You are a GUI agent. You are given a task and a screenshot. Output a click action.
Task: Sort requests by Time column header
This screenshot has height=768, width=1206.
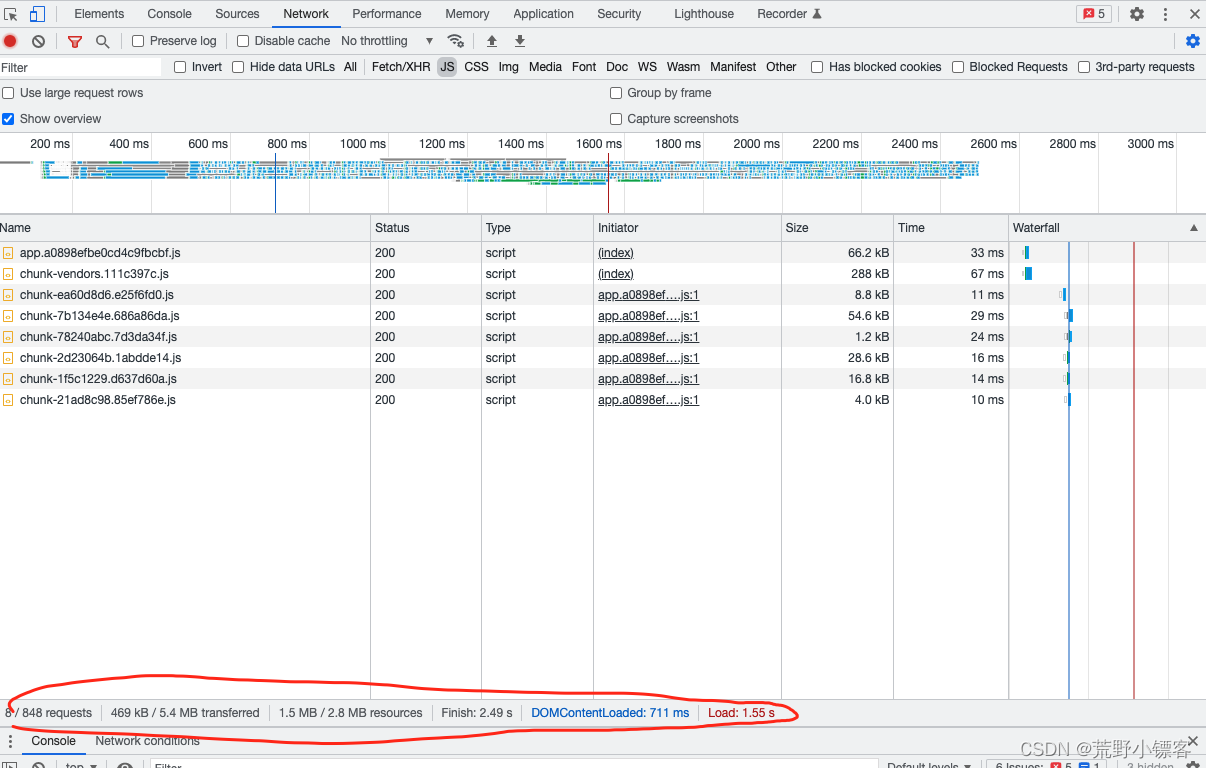click(950, 228)
